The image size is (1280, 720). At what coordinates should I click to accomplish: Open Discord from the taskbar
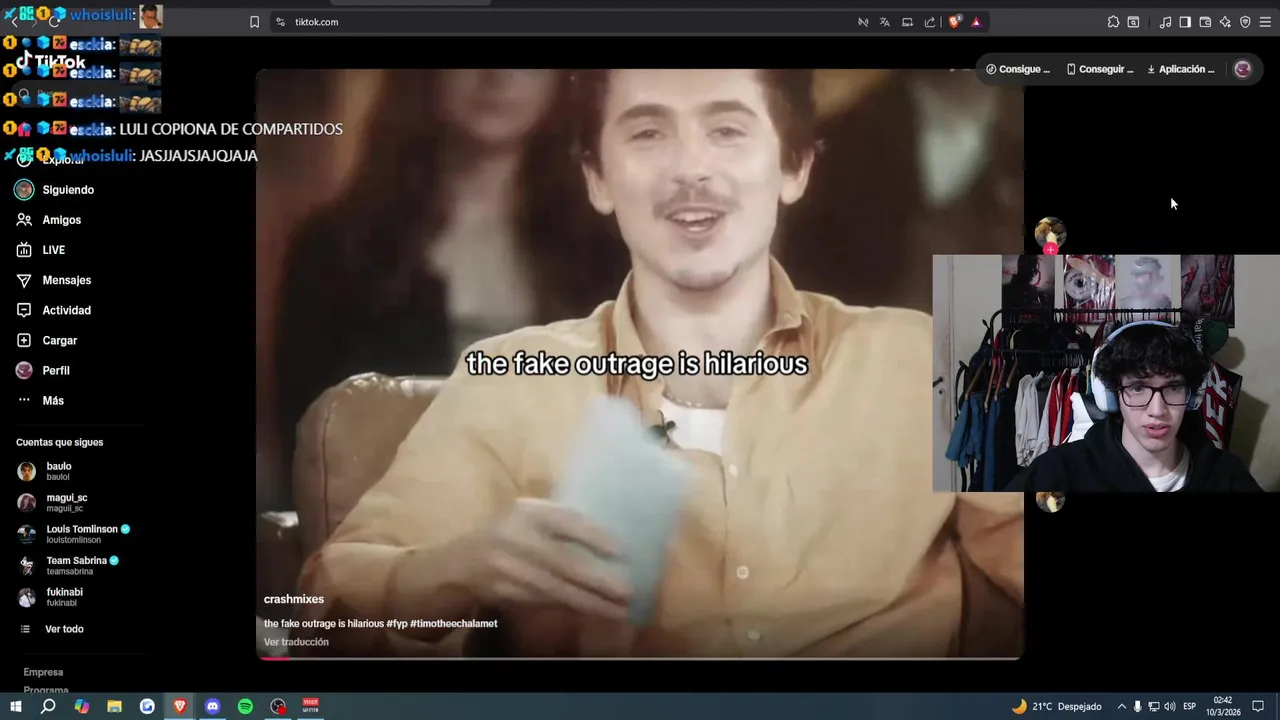tap(212, 706)
